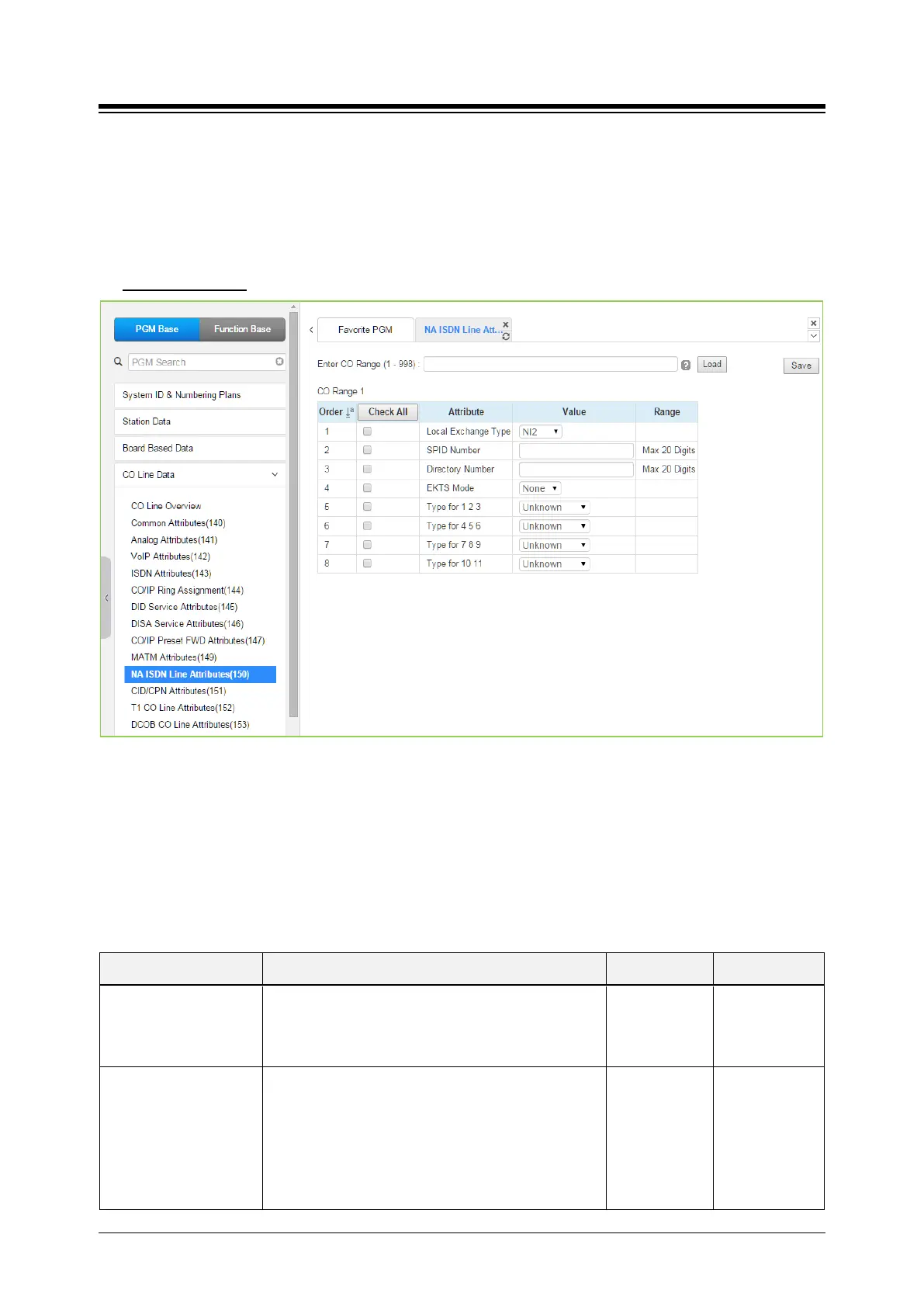Check the Local Exchange Type checkbox
This screenshot has height=1307, width=924.
click(367, 432)
